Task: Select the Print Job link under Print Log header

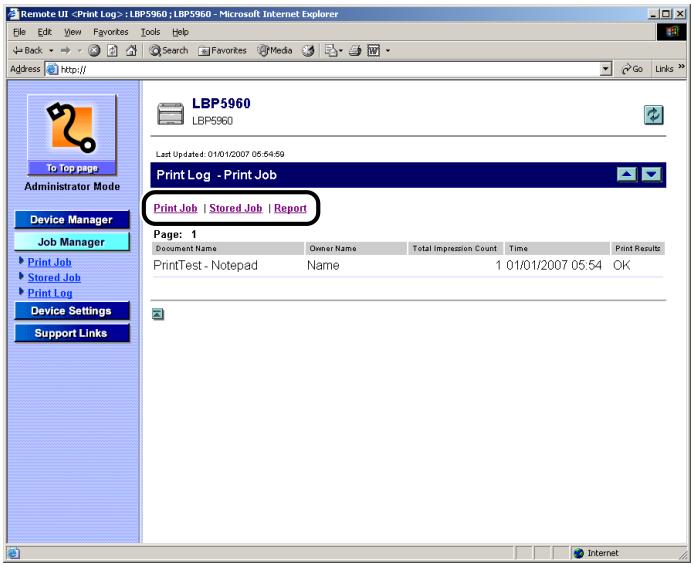Action: [175, 208]
